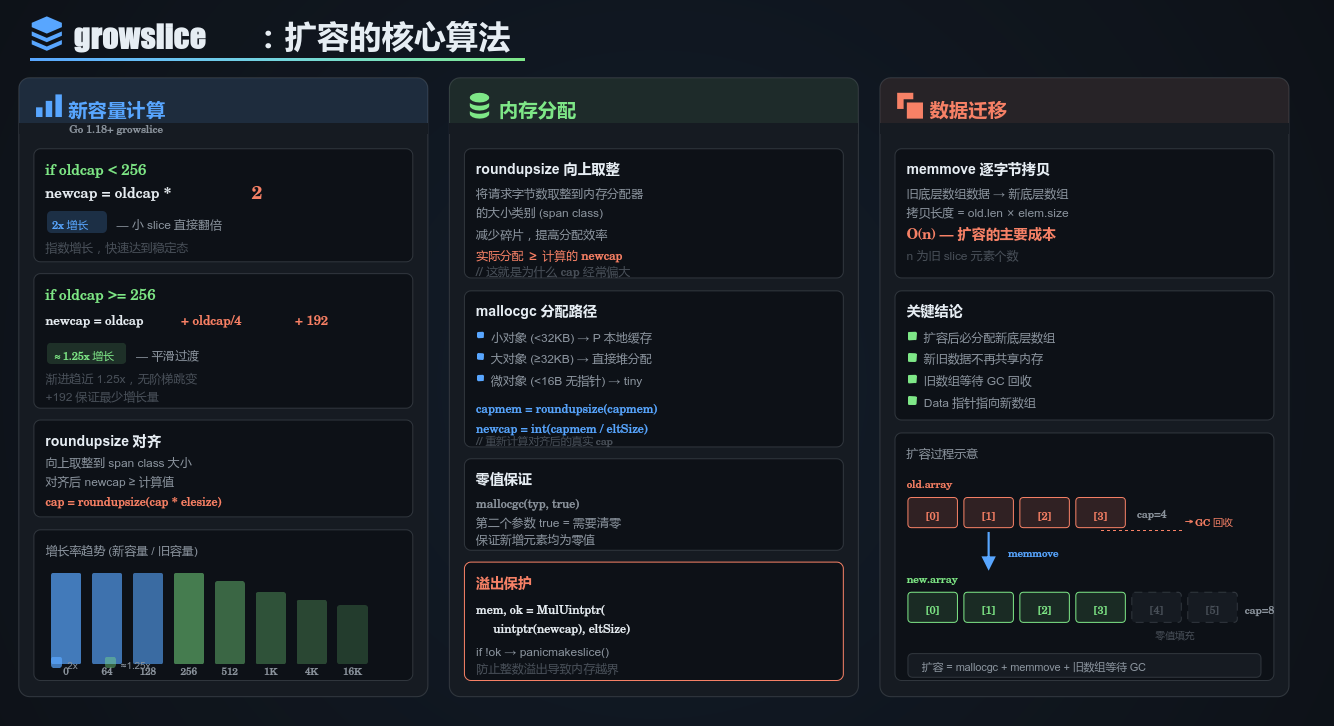Click the 扩容 = mallocgc + memmove summary box

pos(1084,666)
